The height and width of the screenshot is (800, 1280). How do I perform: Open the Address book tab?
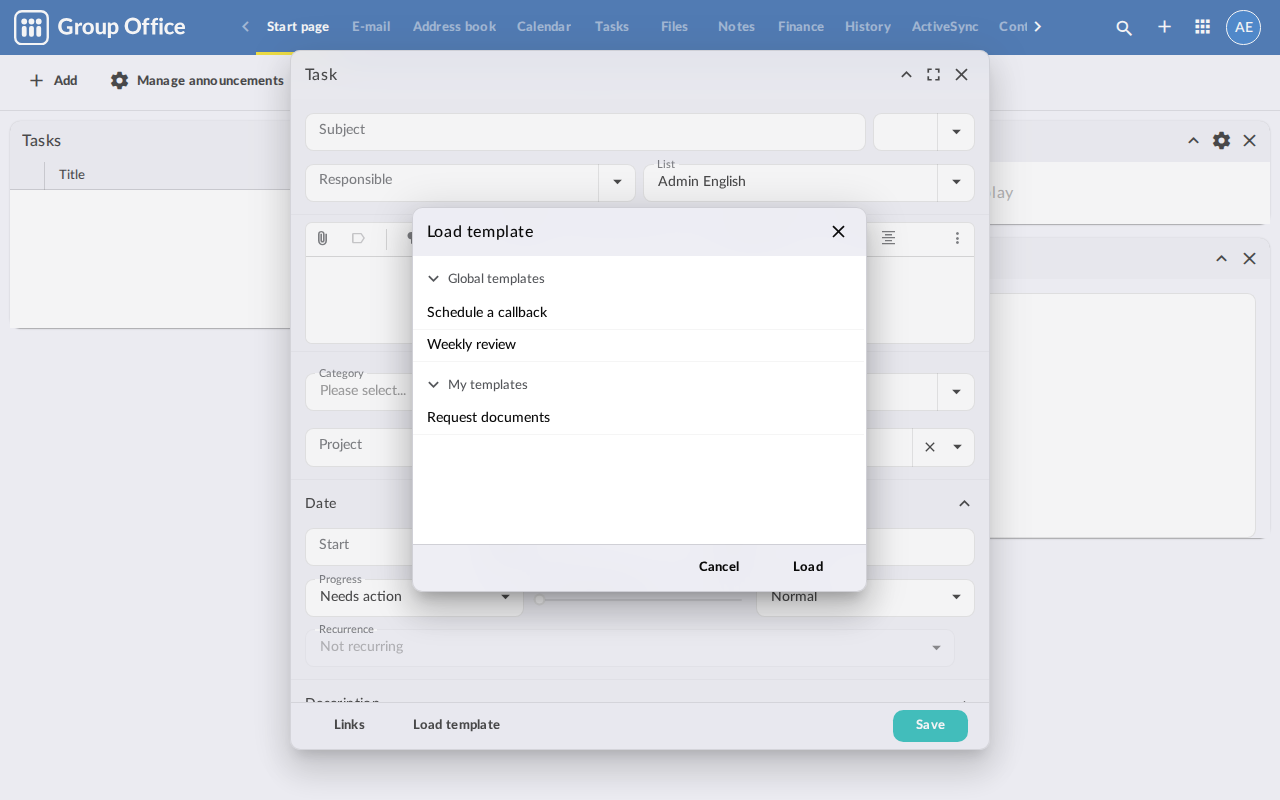[x=454, y=27]
